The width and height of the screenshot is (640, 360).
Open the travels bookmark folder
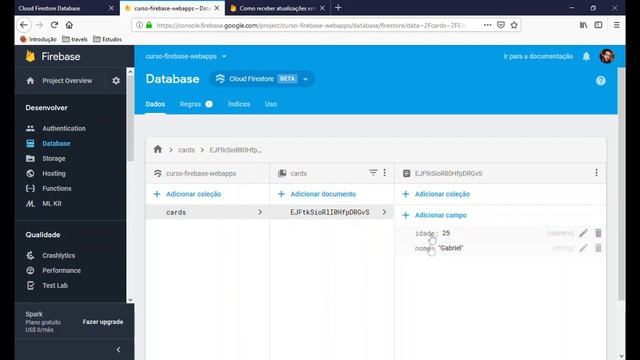[x=75, y=39]
